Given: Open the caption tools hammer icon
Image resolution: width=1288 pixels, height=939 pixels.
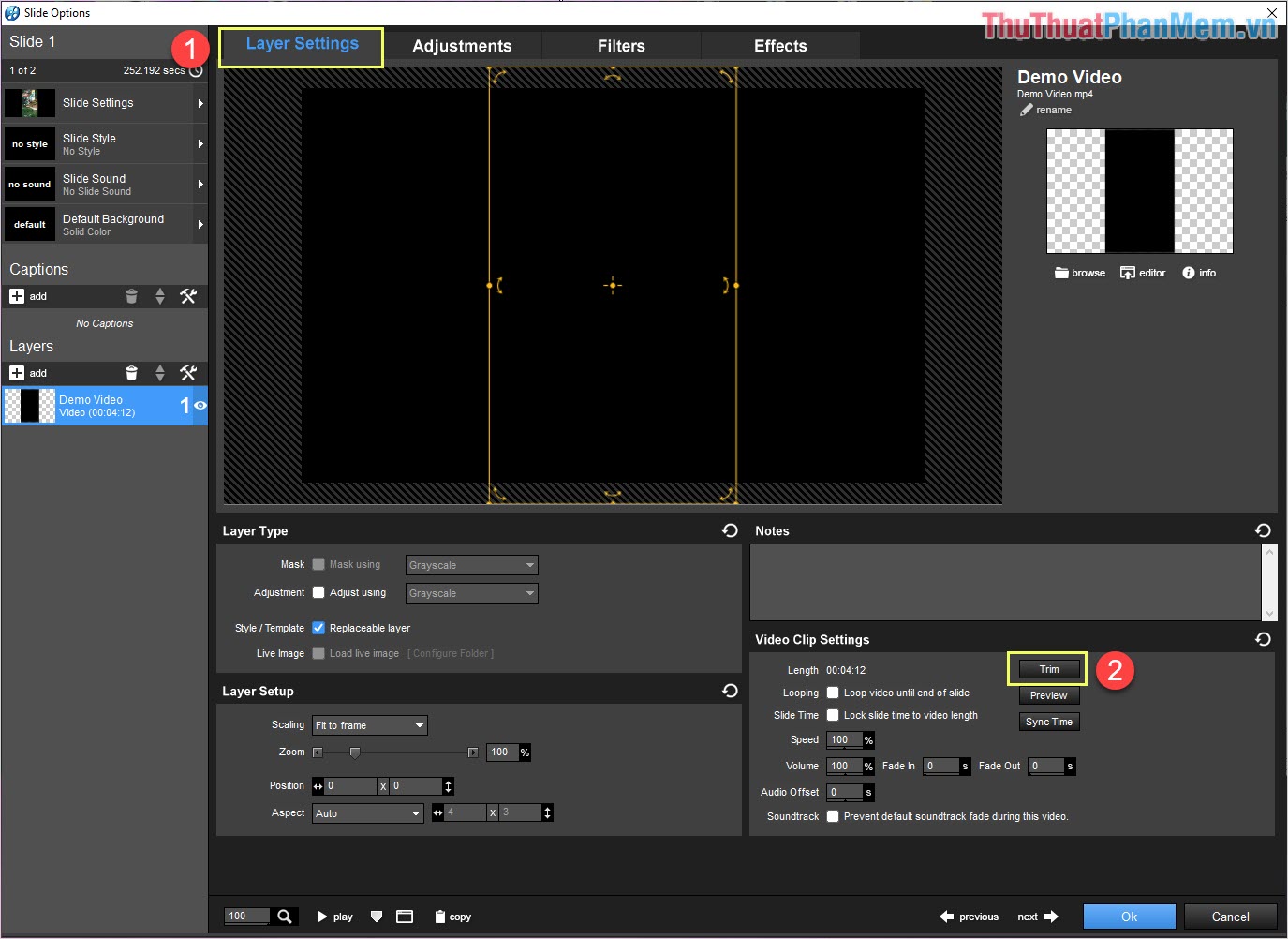Looking at the screenshot, I should [188, 296].
